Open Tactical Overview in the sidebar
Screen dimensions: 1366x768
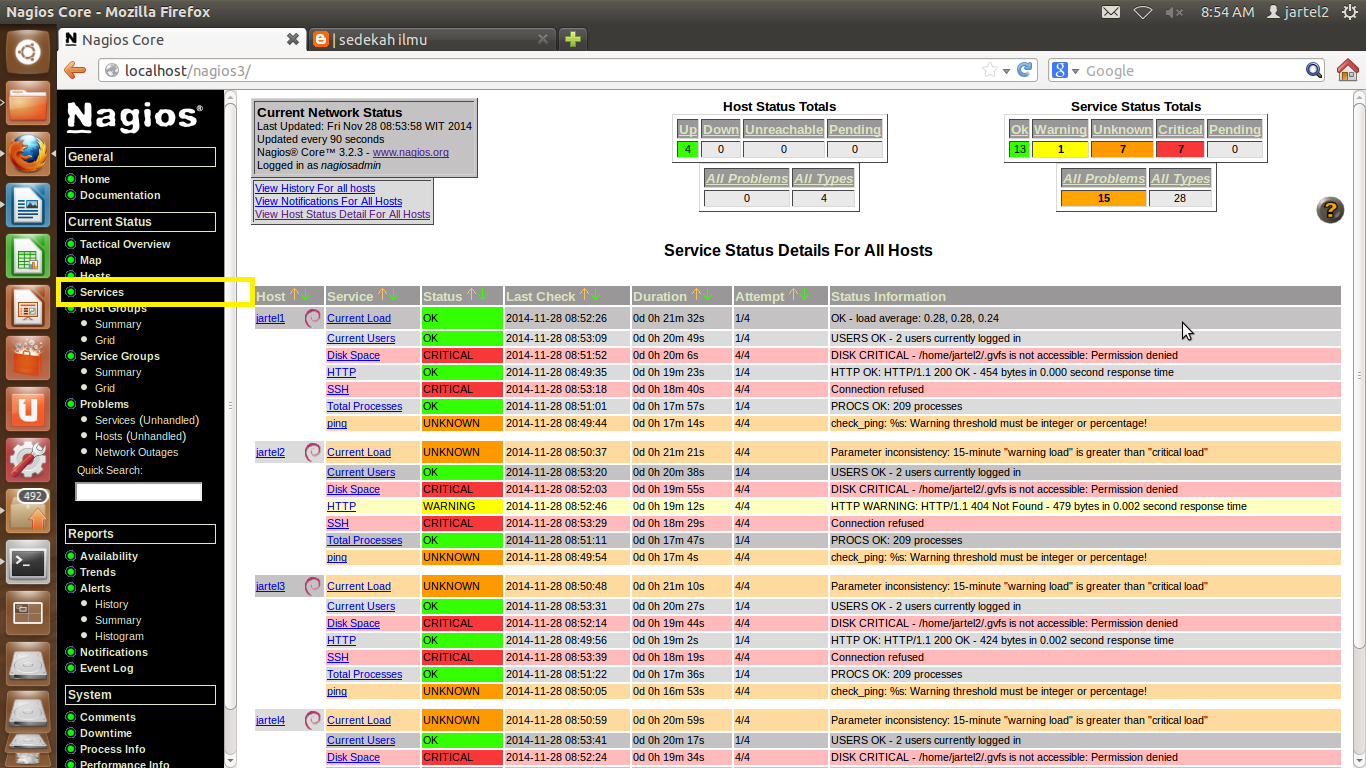point(125,244)
